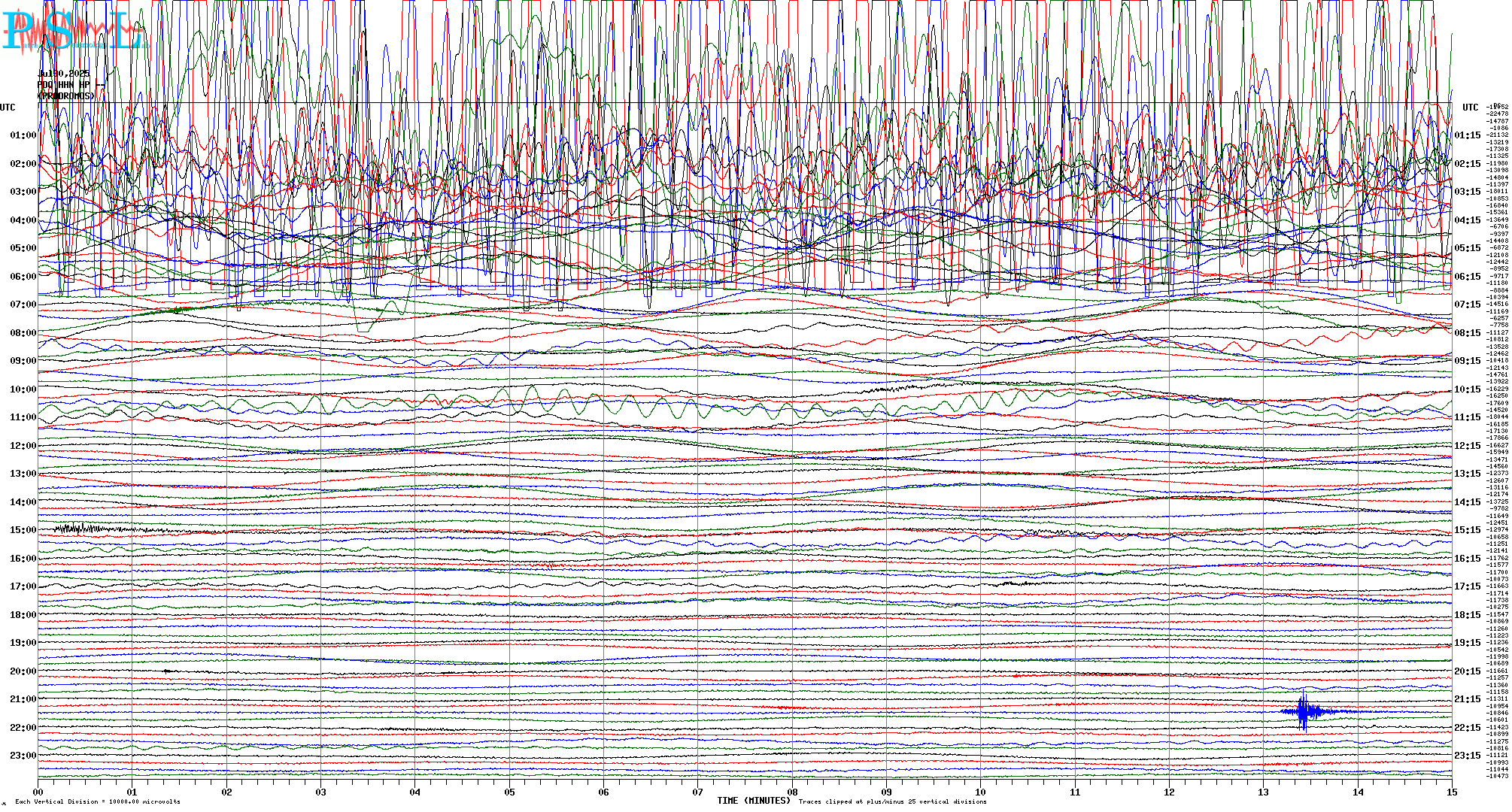Select the '10:00' hour label on the left

pos(23,389)
